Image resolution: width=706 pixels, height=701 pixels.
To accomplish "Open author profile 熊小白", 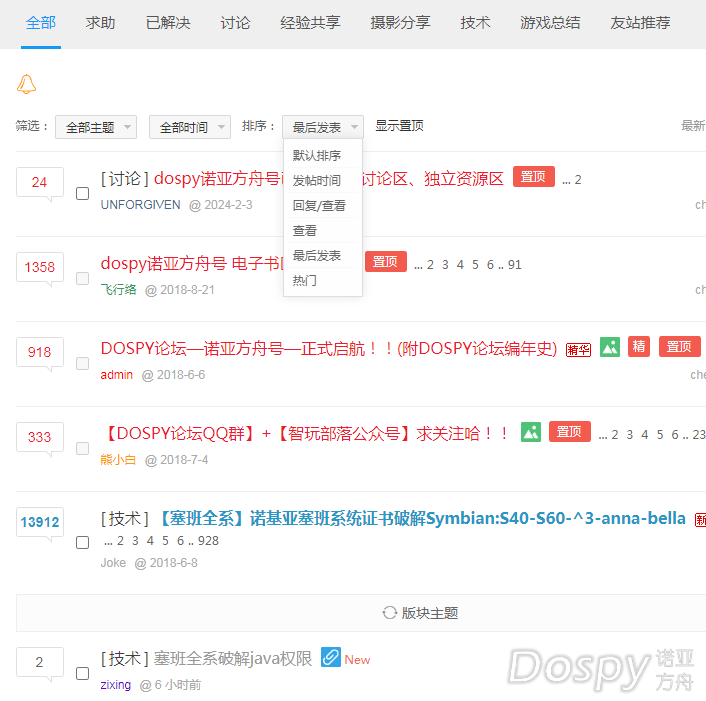I will click(118, 460).
